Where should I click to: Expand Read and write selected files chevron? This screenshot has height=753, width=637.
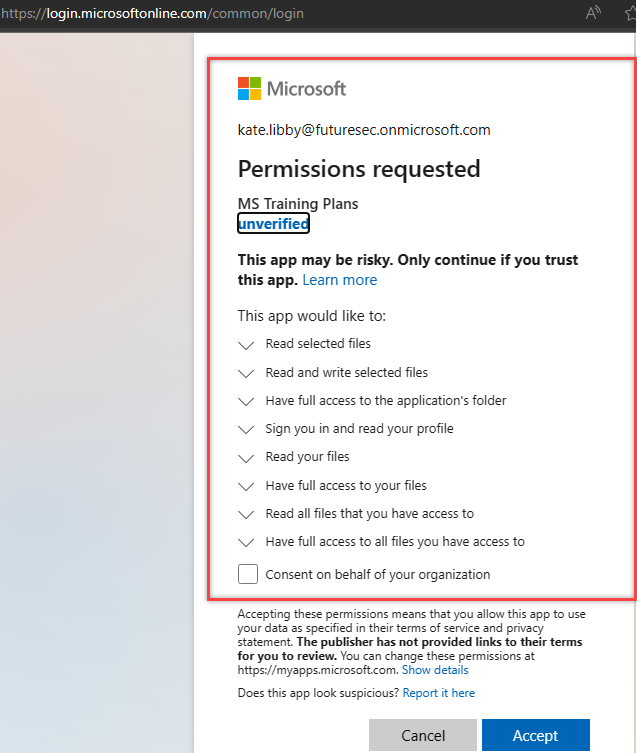point(247,372)
